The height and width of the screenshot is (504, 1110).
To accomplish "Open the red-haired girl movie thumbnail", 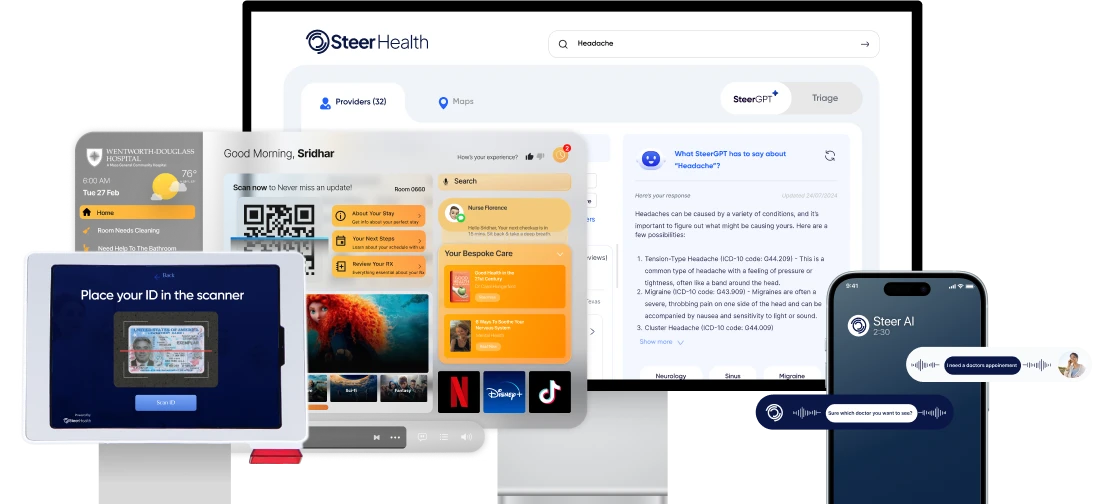I will (368, 333).
